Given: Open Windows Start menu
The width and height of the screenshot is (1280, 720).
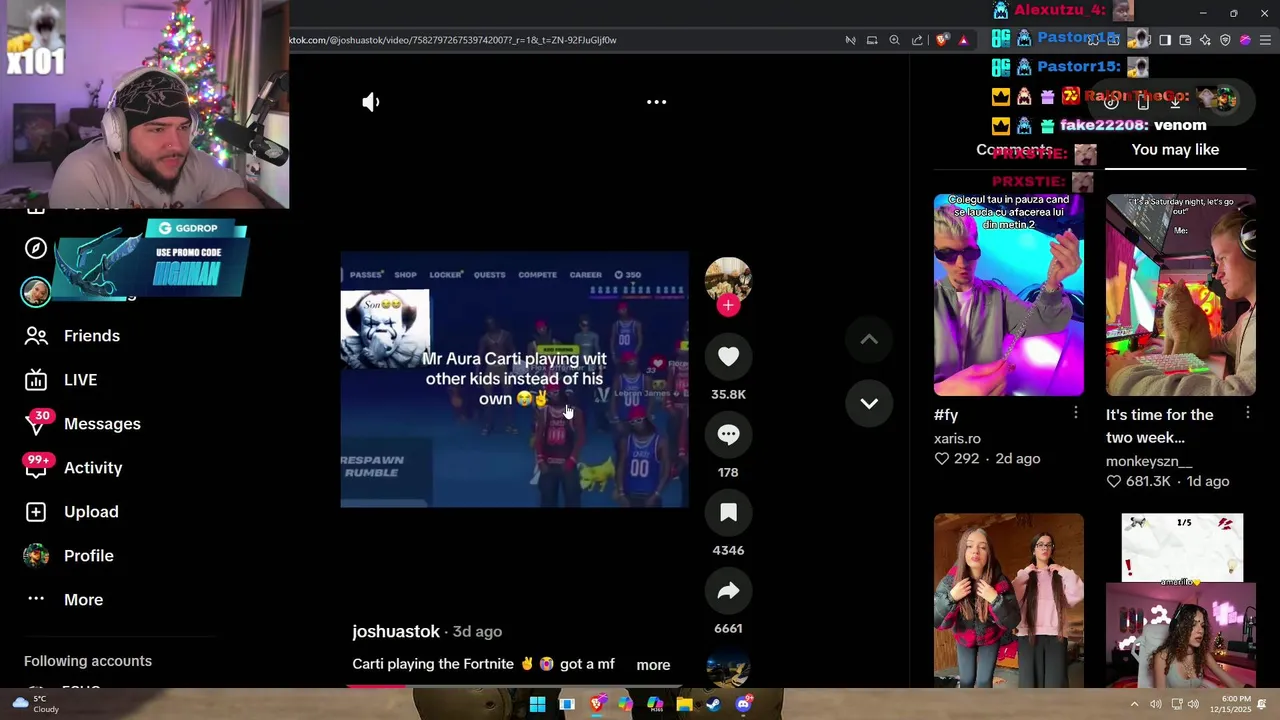Looking at the screenshot, I should click(537, 704).
